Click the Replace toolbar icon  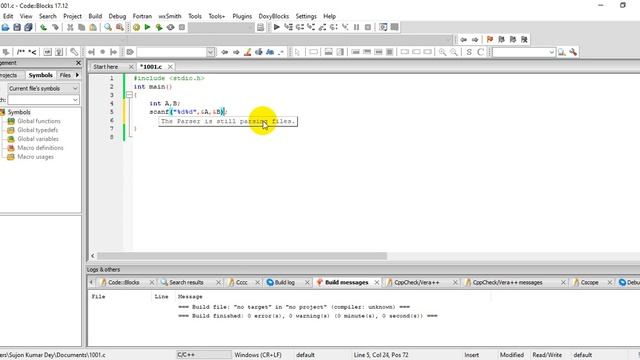120,27
